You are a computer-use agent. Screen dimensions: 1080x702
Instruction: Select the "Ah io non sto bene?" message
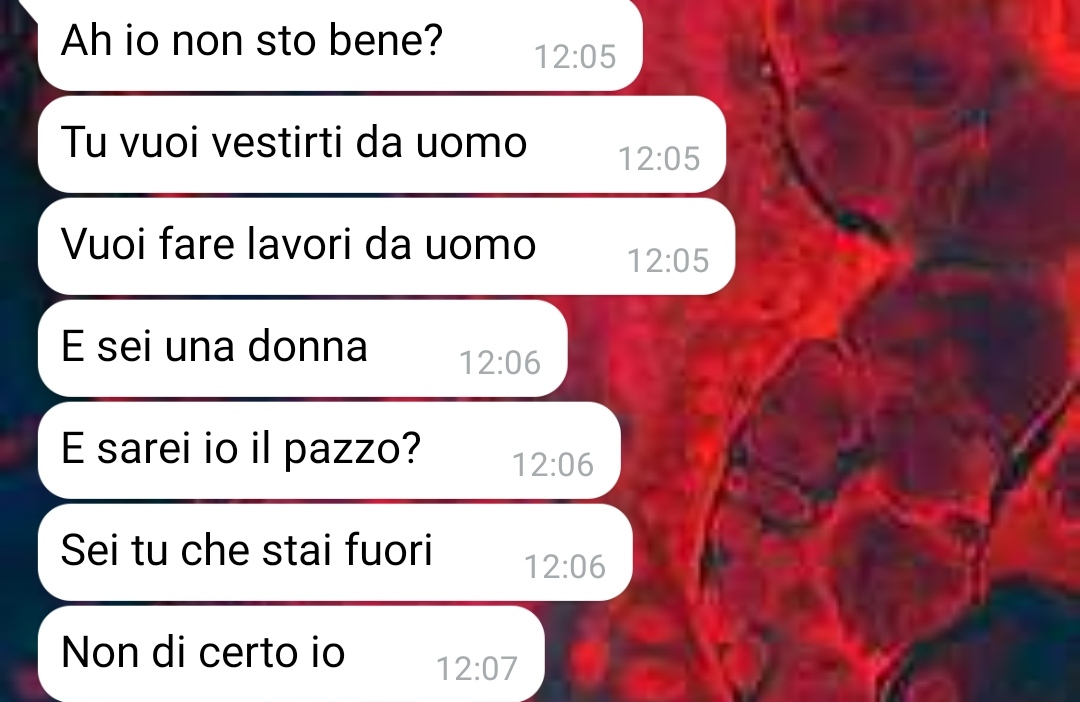tap(340, 45)
